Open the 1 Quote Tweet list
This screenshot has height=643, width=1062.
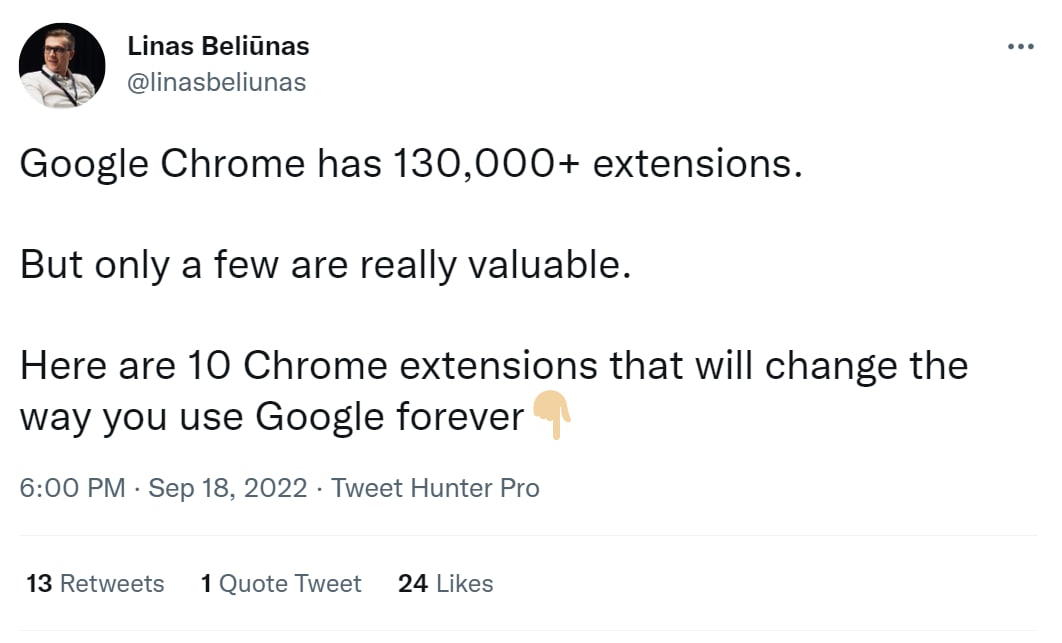[281, 583]
